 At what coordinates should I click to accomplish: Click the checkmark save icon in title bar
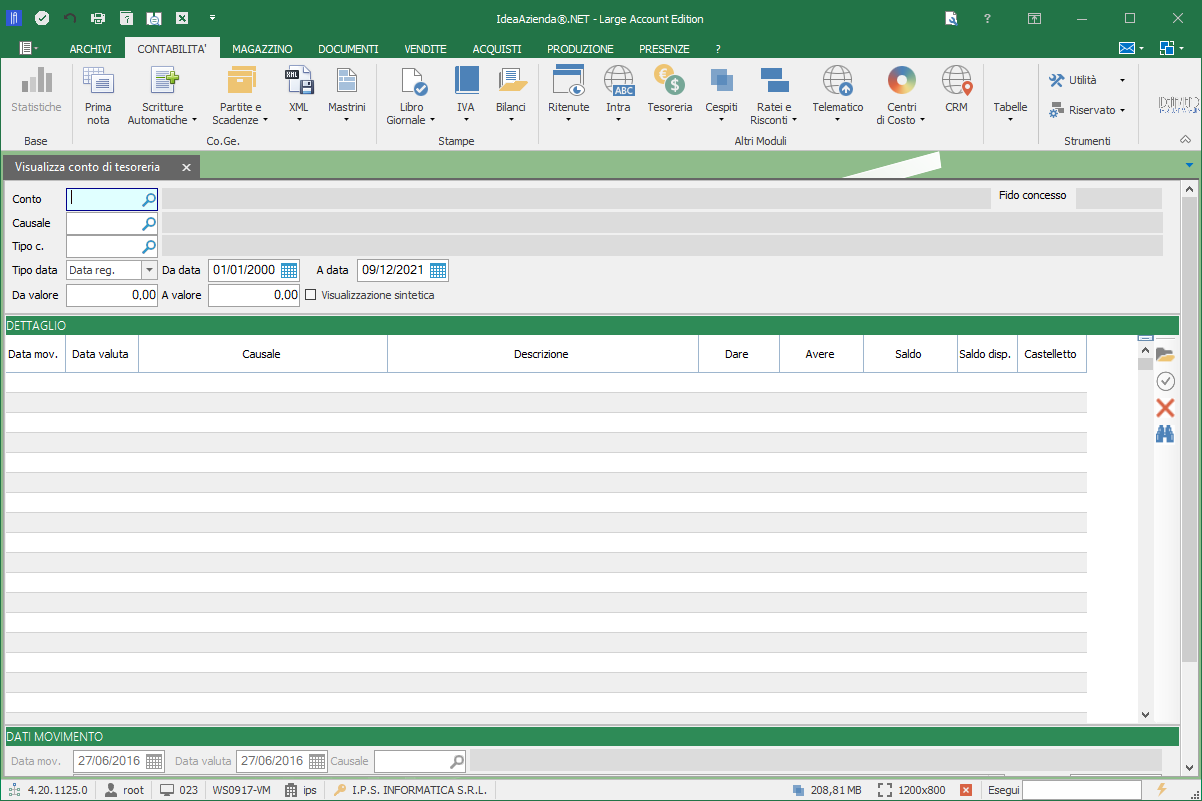pos(41,18)
